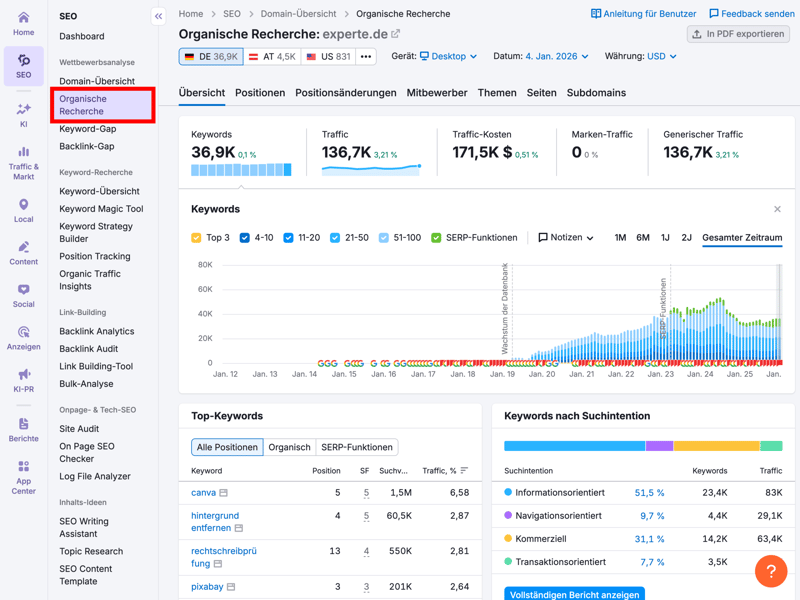The image size is (800, 600).
Task: Open the canva keyword link
Action: 203,493
